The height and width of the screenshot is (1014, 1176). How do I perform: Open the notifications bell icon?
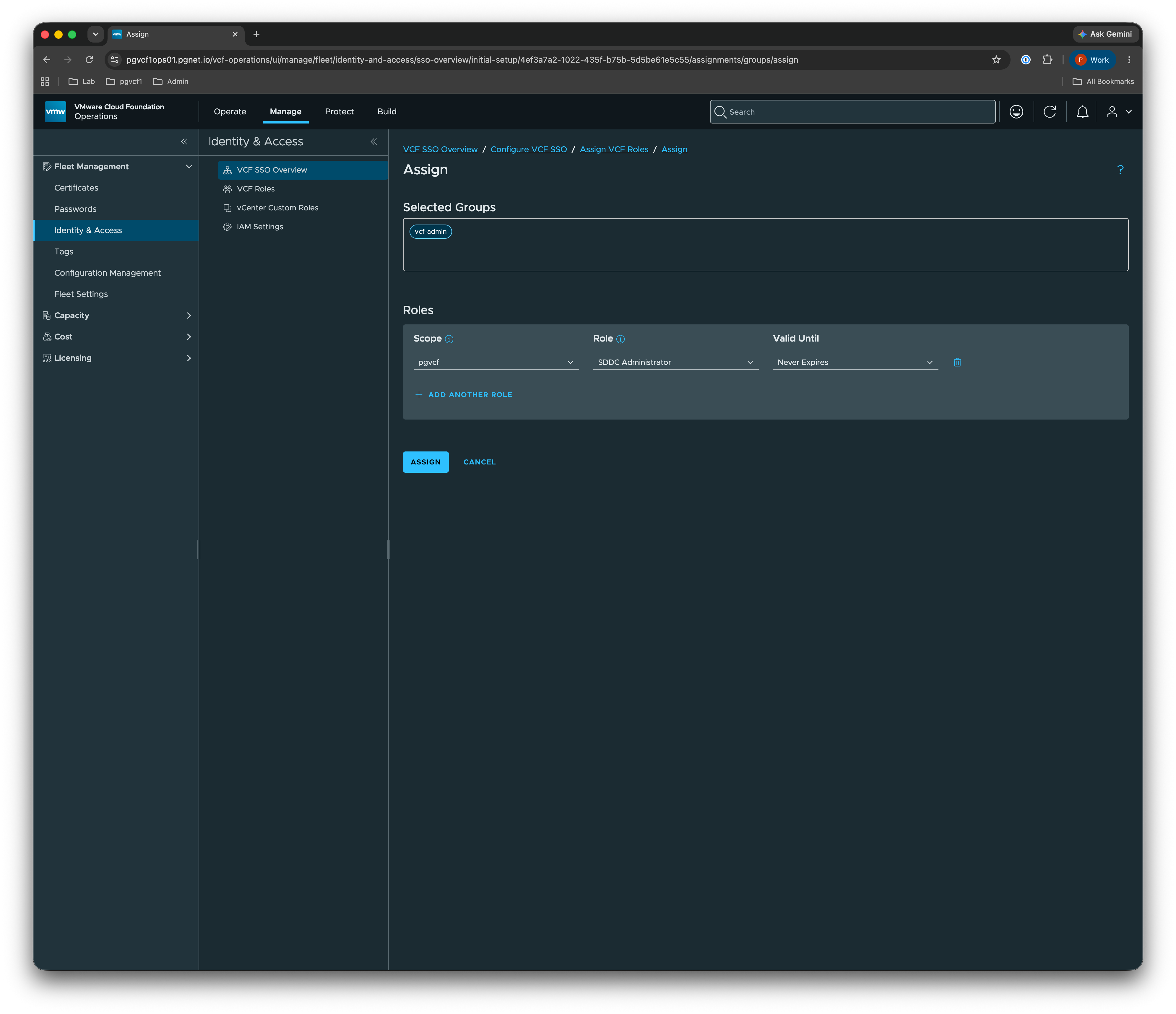click(x=1082, y=112)
